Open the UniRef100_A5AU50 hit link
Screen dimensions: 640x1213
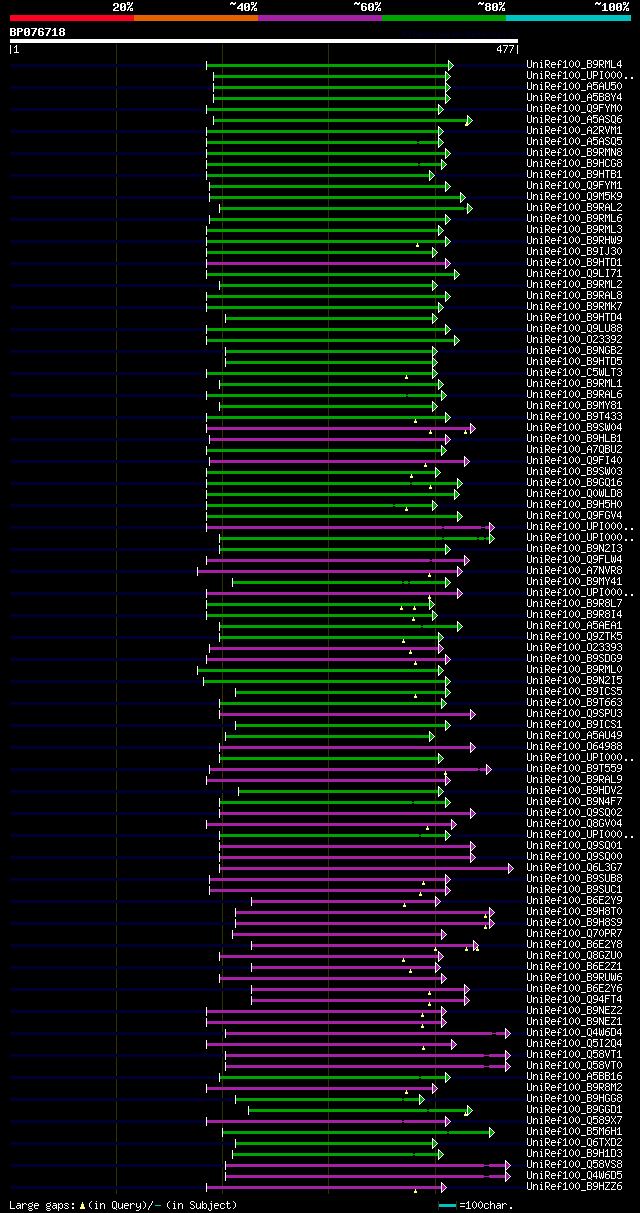[574, 87]
